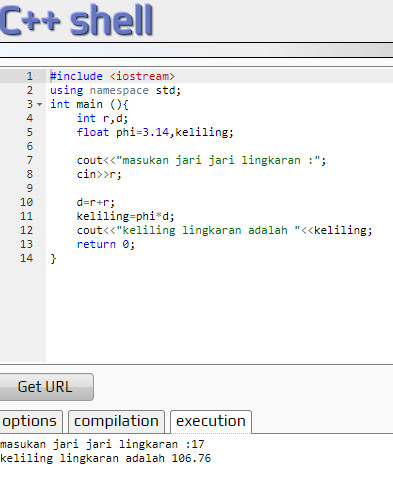The height and width of the screenshot is (487, 393).
Task: Select the execution tab
Action: click(211, 421)
